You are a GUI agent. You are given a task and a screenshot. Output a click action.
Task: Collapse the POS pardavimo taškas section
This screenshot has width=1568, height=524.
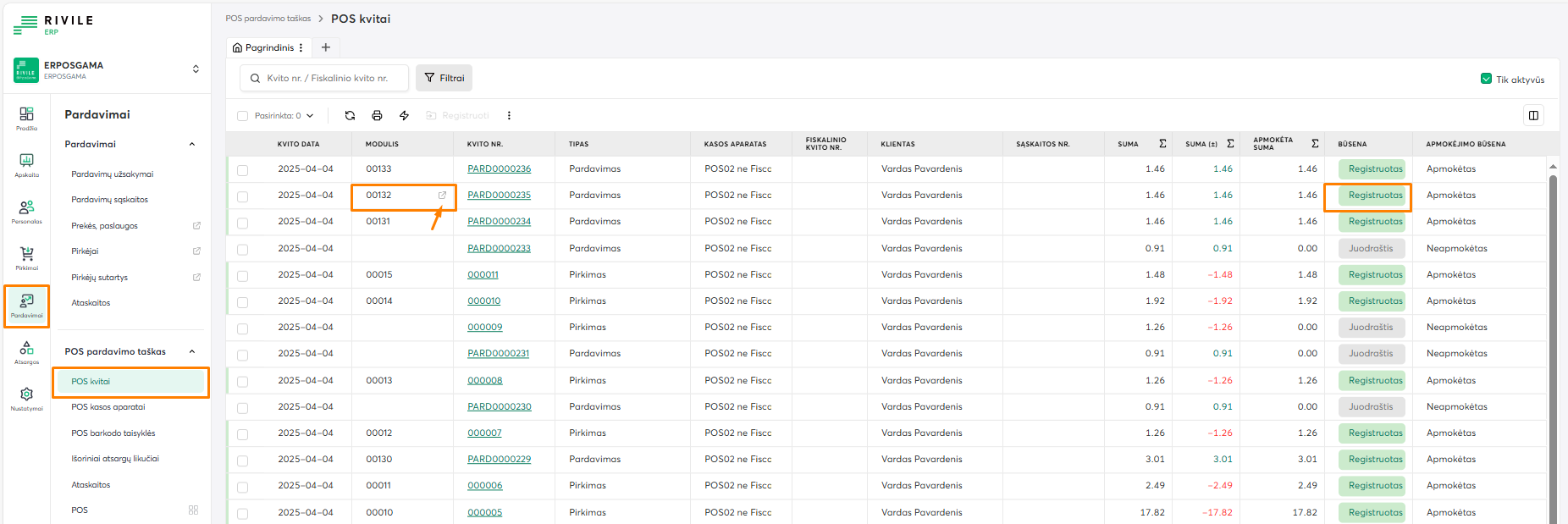192,351
